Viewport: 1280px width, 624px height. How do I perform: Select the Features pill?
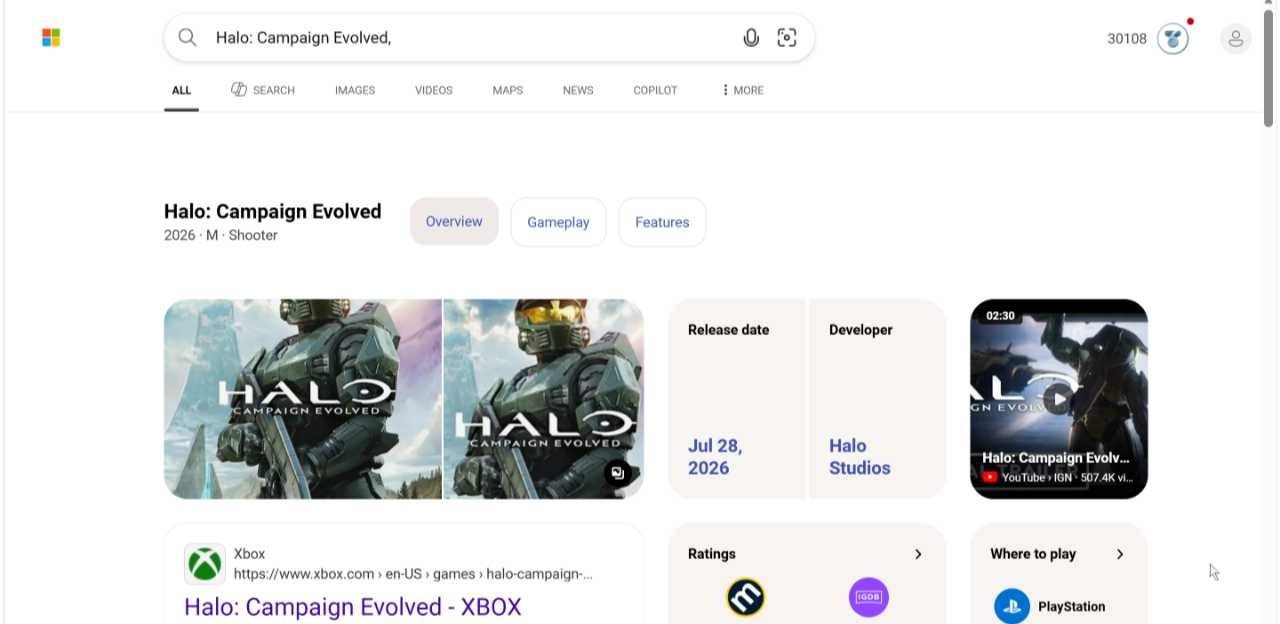[662, 222]
